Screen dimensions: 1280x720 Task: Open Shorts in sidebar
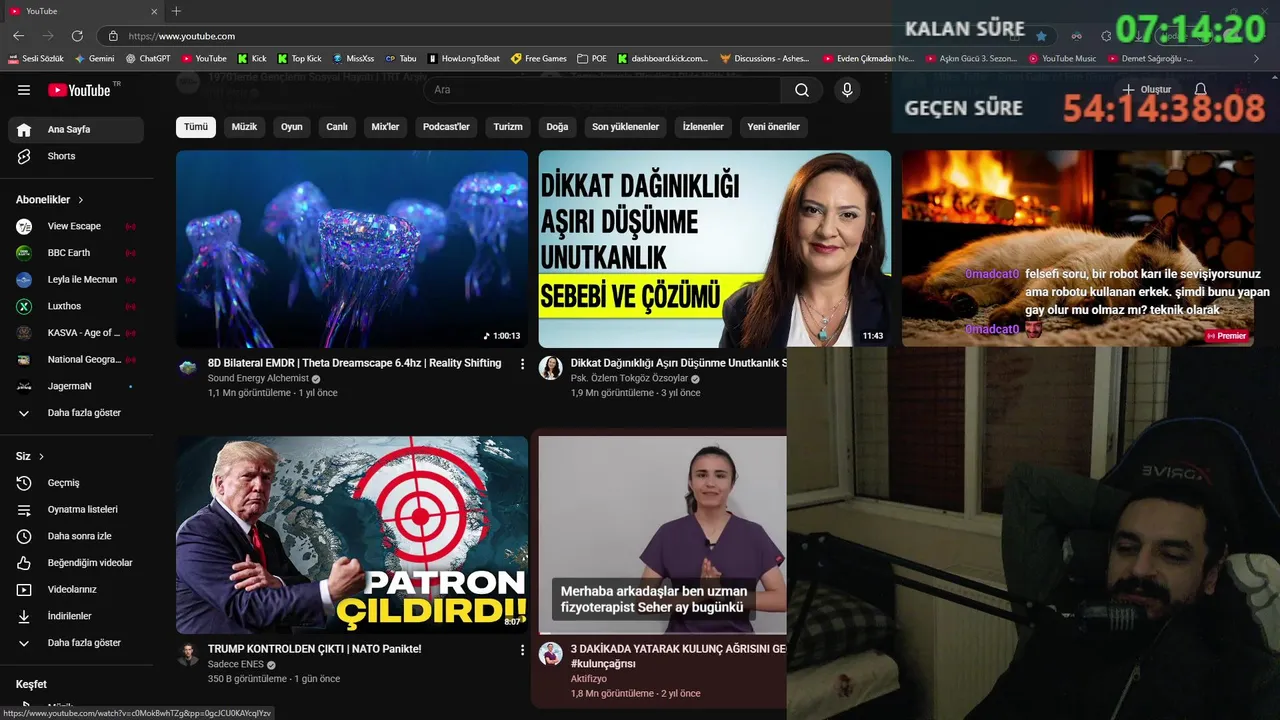point(76,156)
